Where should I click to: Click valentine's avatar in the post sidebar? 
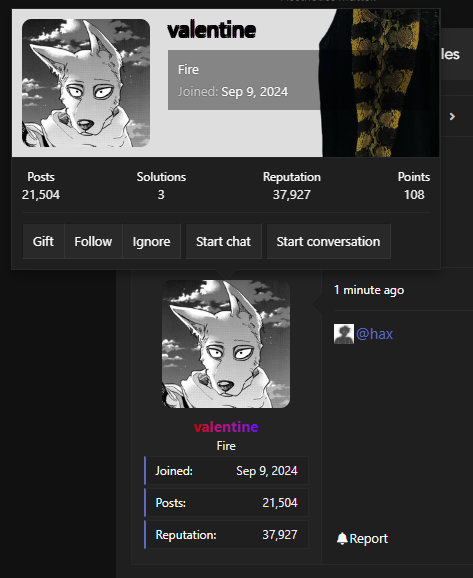(x=226, y=344)
